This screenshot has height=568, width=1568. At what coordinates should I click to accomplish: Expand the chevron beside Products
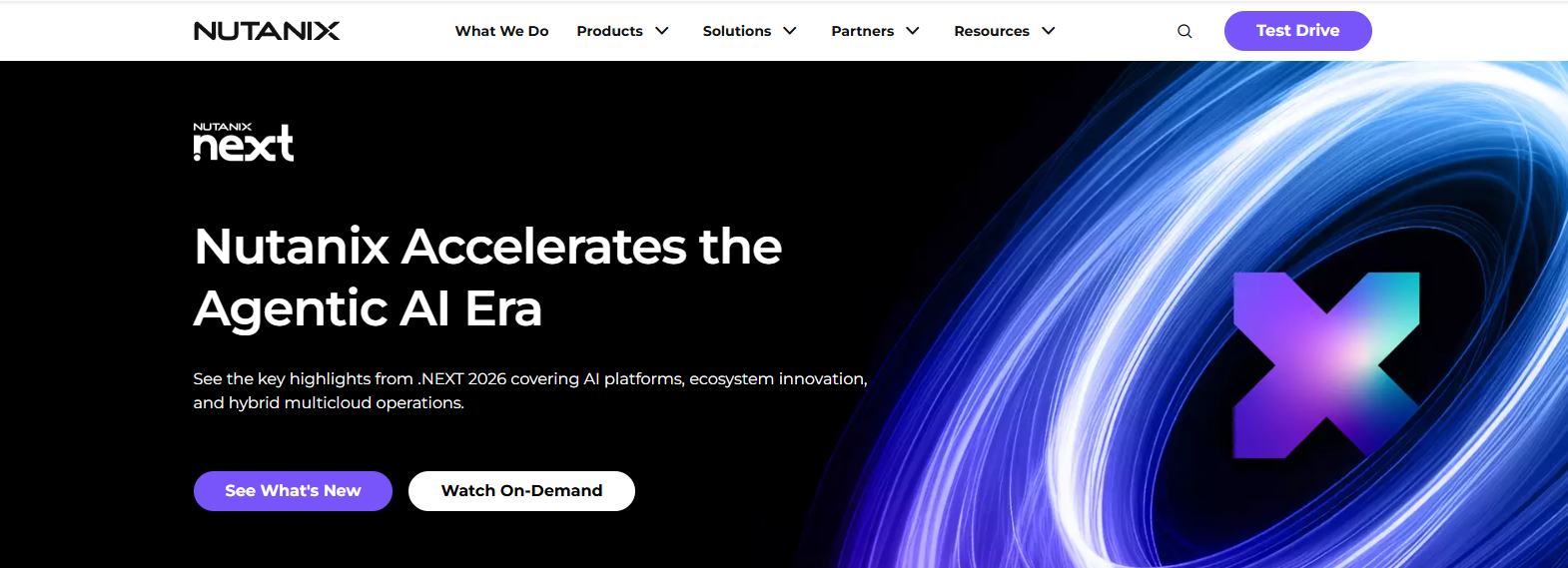click(661, 31)
